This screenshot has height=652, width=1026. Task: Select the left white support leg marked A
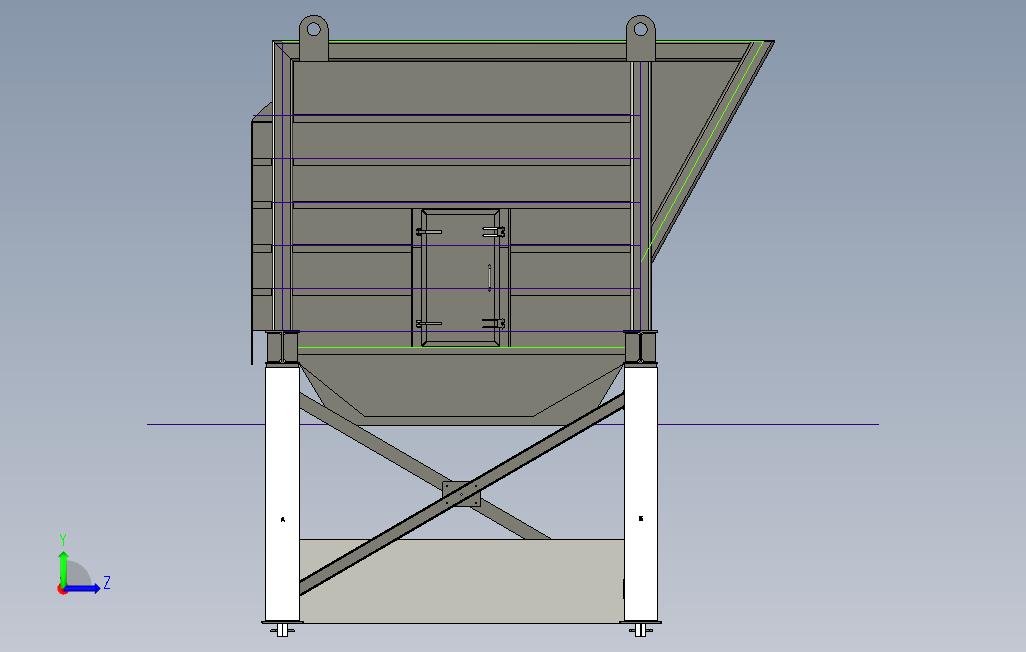(x=282, y=493)
